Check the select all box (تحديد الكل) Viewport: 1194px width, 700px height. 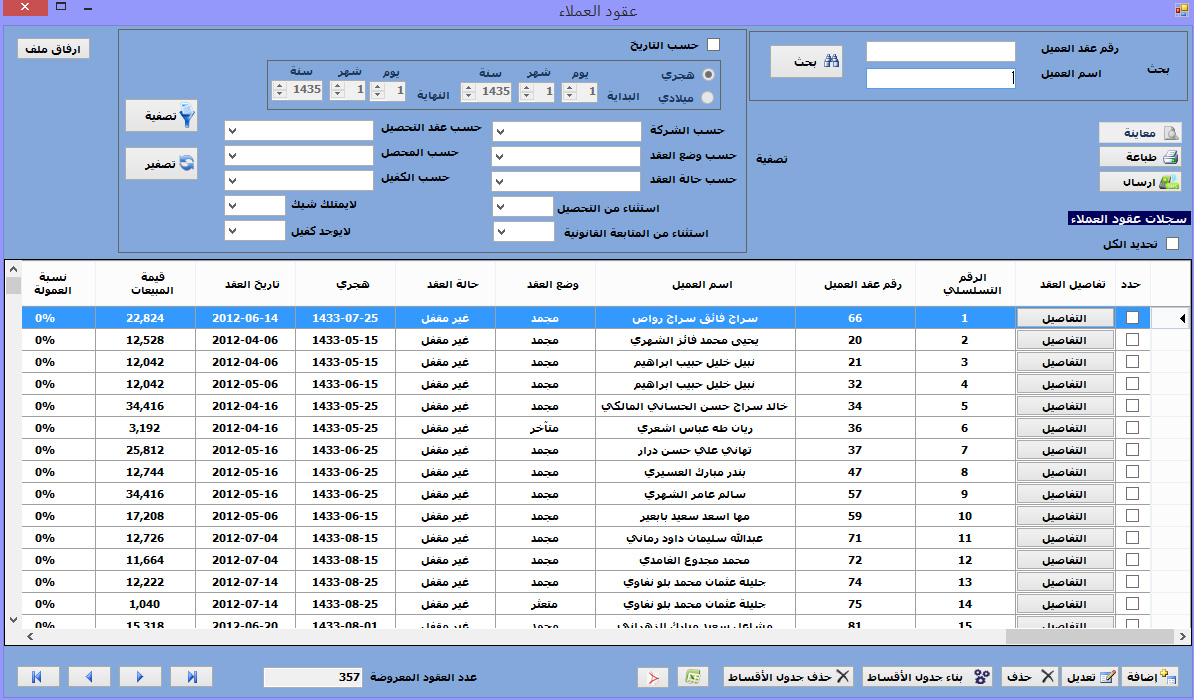pos(1172,244)
